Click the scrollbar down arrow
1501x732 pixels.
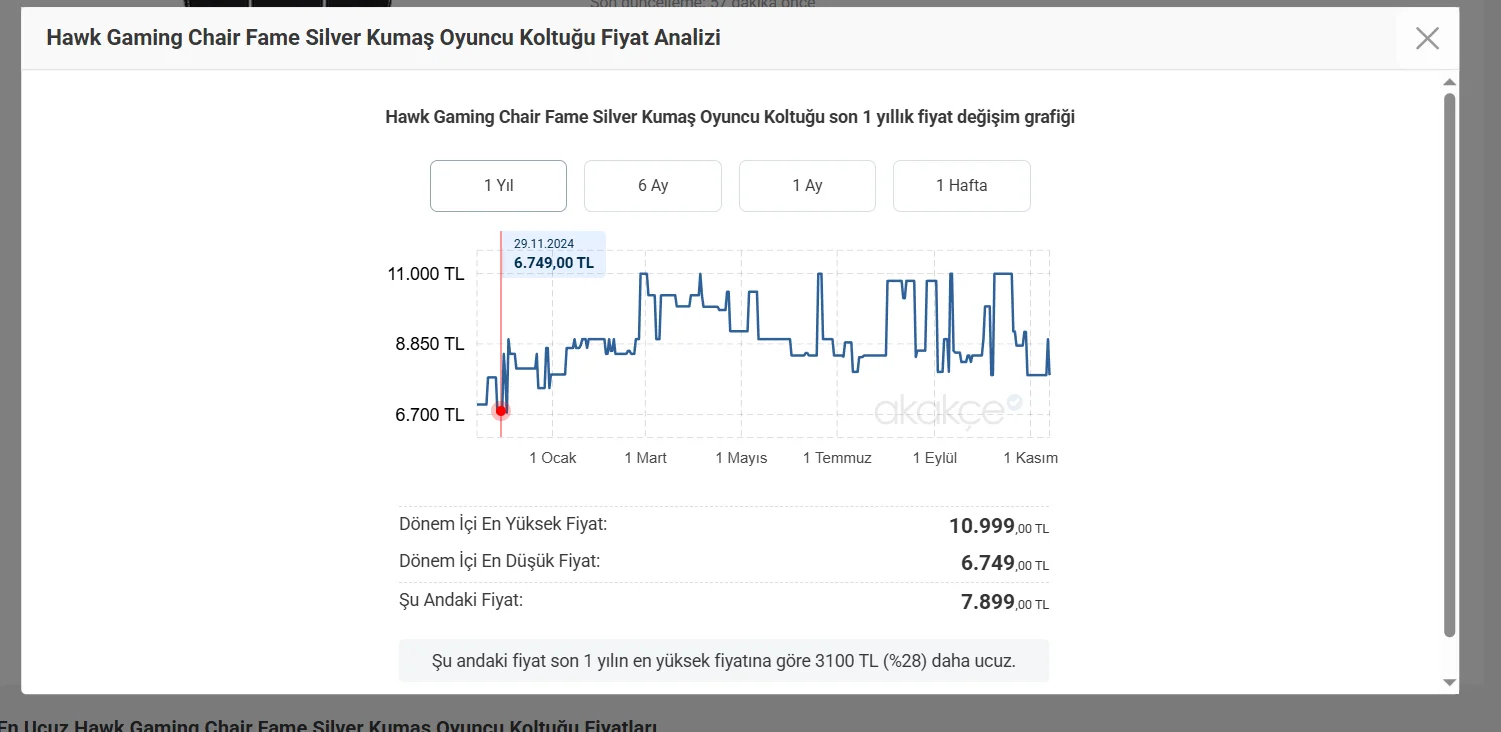[1449, 682]
